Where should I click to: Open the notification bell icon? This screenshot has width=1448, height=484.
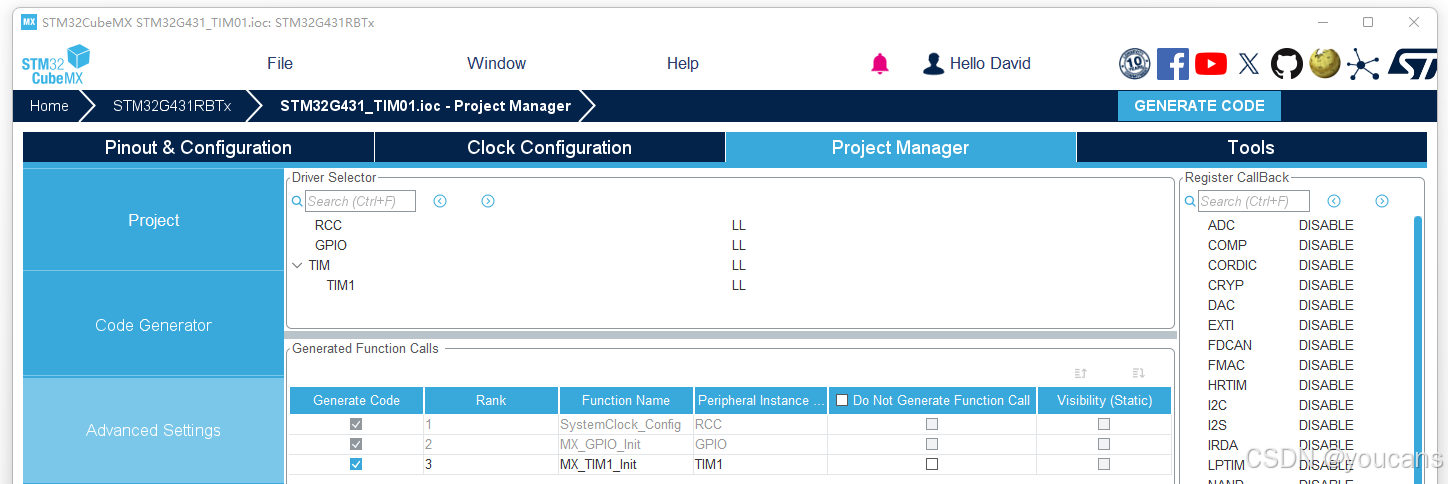[x=880, y=64]
